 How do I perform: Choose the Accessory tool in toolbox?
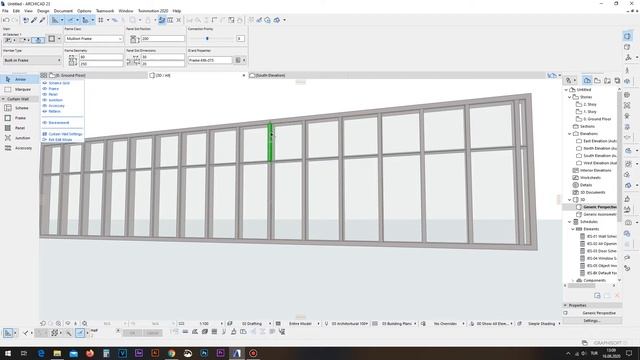tap(19, 148)
